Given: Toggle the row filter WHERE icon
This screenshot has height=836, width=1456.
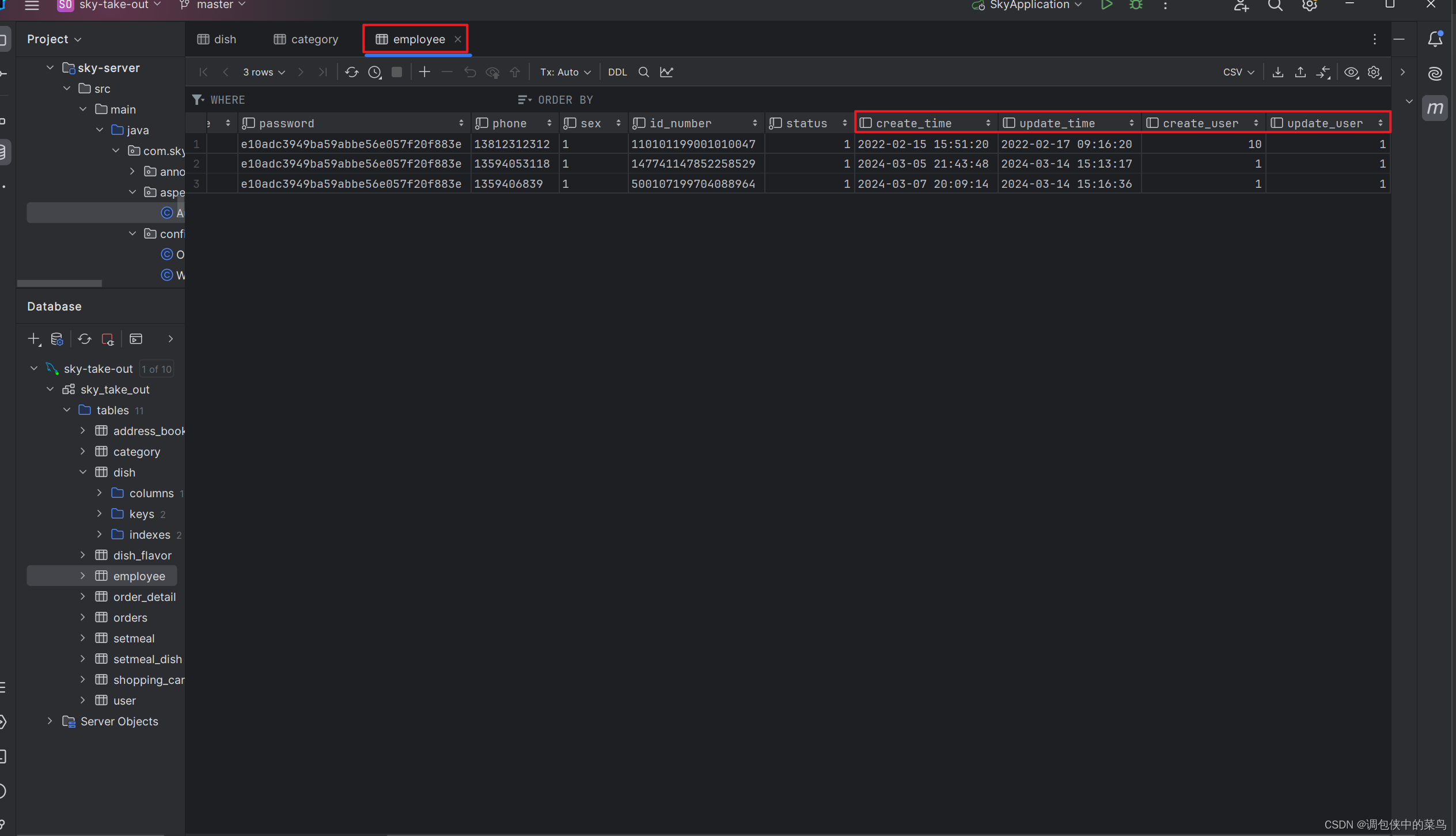Looking at the screenshot, I should [198, 100].
